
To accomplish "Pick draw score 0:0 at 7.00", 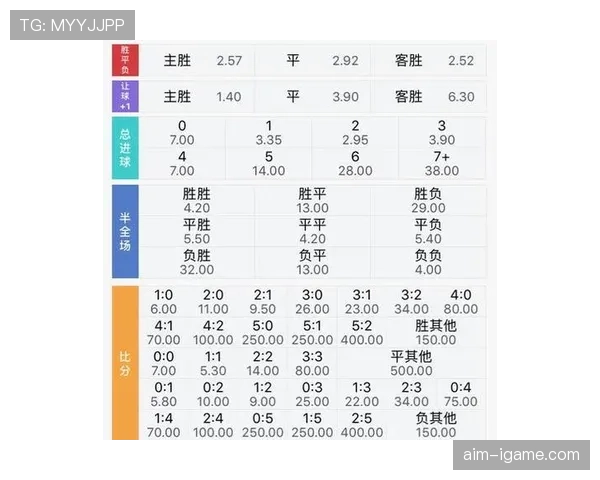I will [x=163, y=364].
